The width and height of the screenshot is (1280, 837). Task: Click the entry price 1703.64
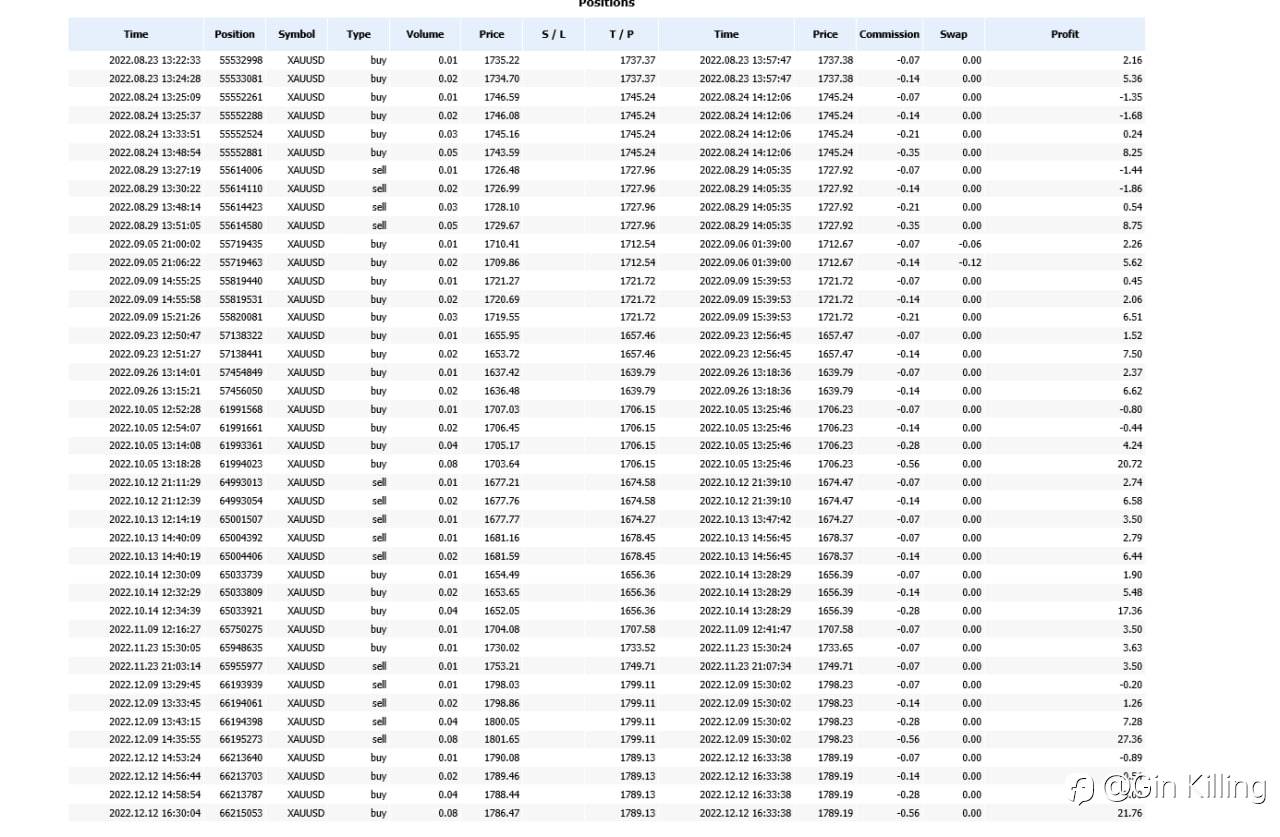point(501,464)
